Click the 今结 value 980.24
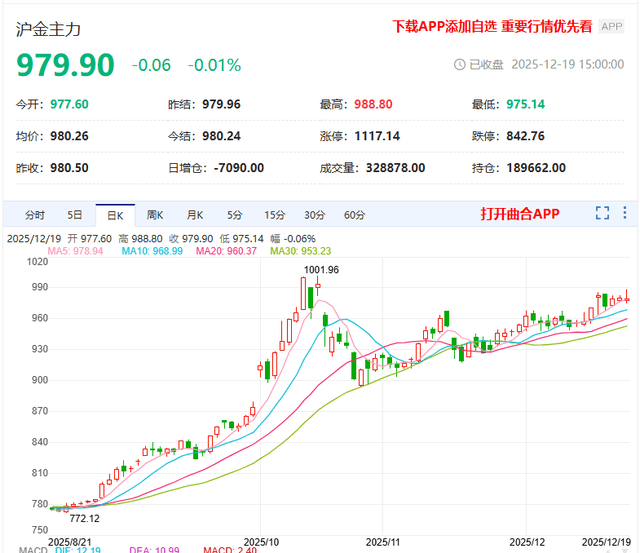Viewport: 640px width, 553px height. [x=221, y=136]
